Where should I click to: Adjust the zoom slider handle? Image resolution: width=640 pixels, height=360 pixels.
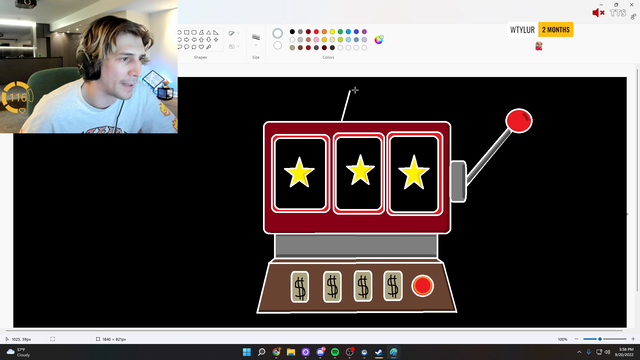(x=600, y=339)
